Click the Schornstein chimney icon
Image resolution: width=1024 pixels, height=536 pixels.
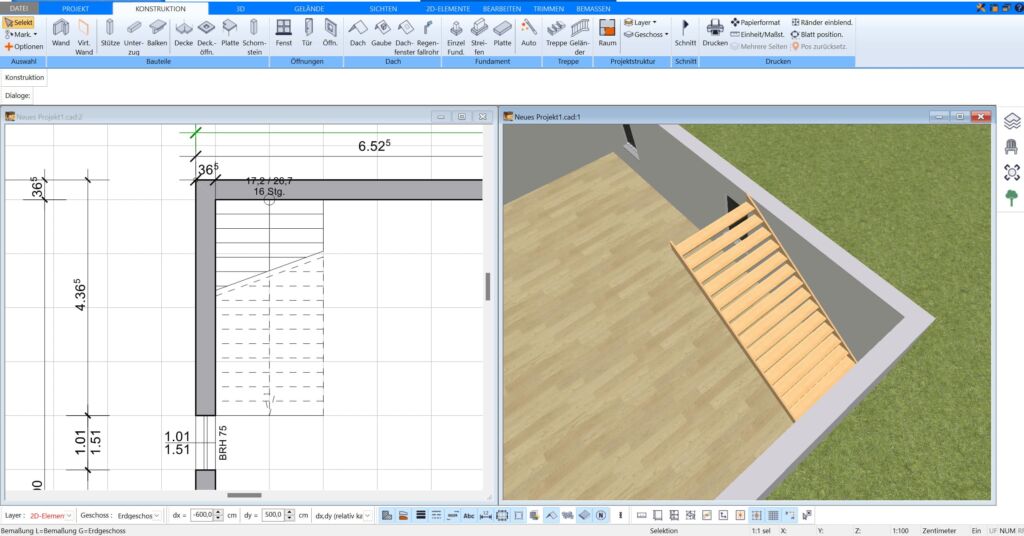pos(254,37)
